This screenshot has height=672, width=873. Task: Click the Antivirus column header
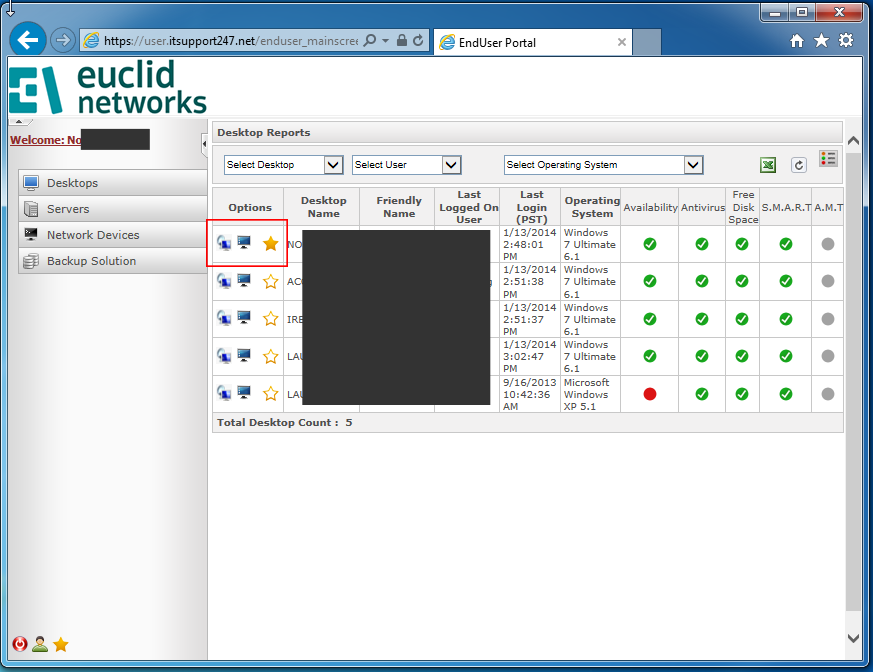(x=703, y=207)
